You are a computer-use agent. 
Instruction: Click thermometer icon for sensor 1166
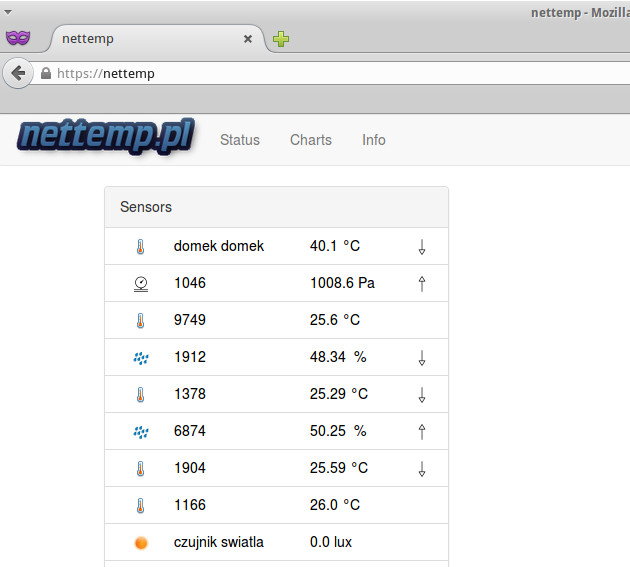coord(140,505)
